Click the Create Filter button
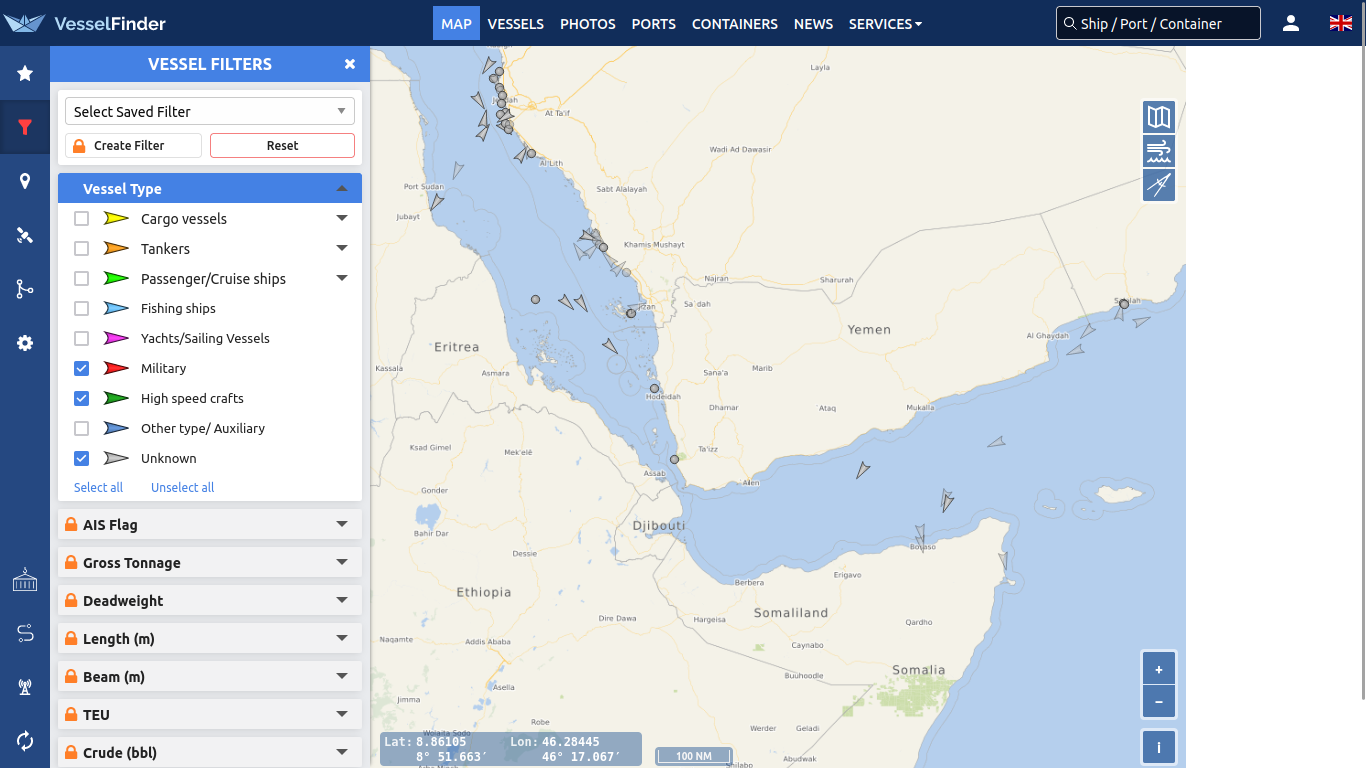 click(133, 145)
